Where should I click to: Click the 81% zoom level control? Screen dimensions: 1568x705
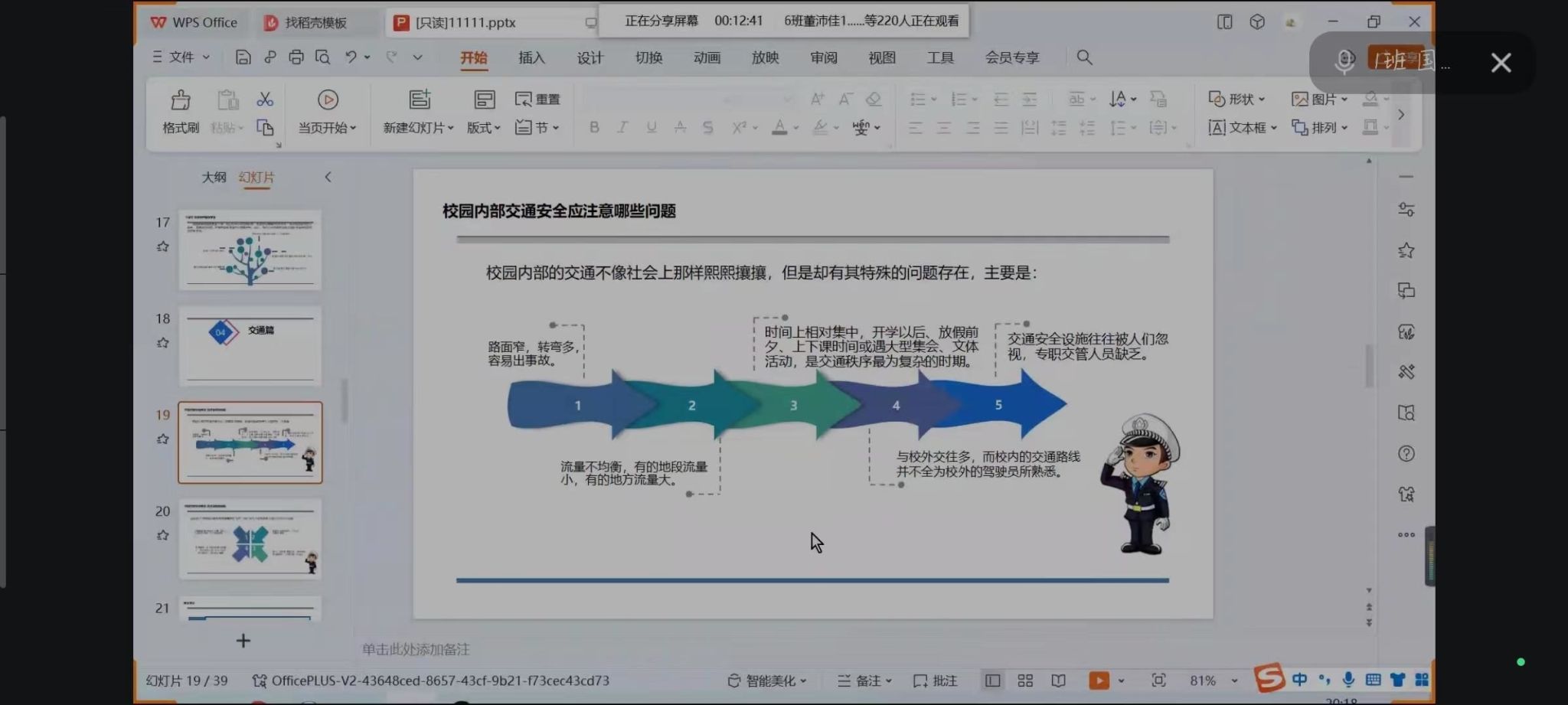(1203, 681)
